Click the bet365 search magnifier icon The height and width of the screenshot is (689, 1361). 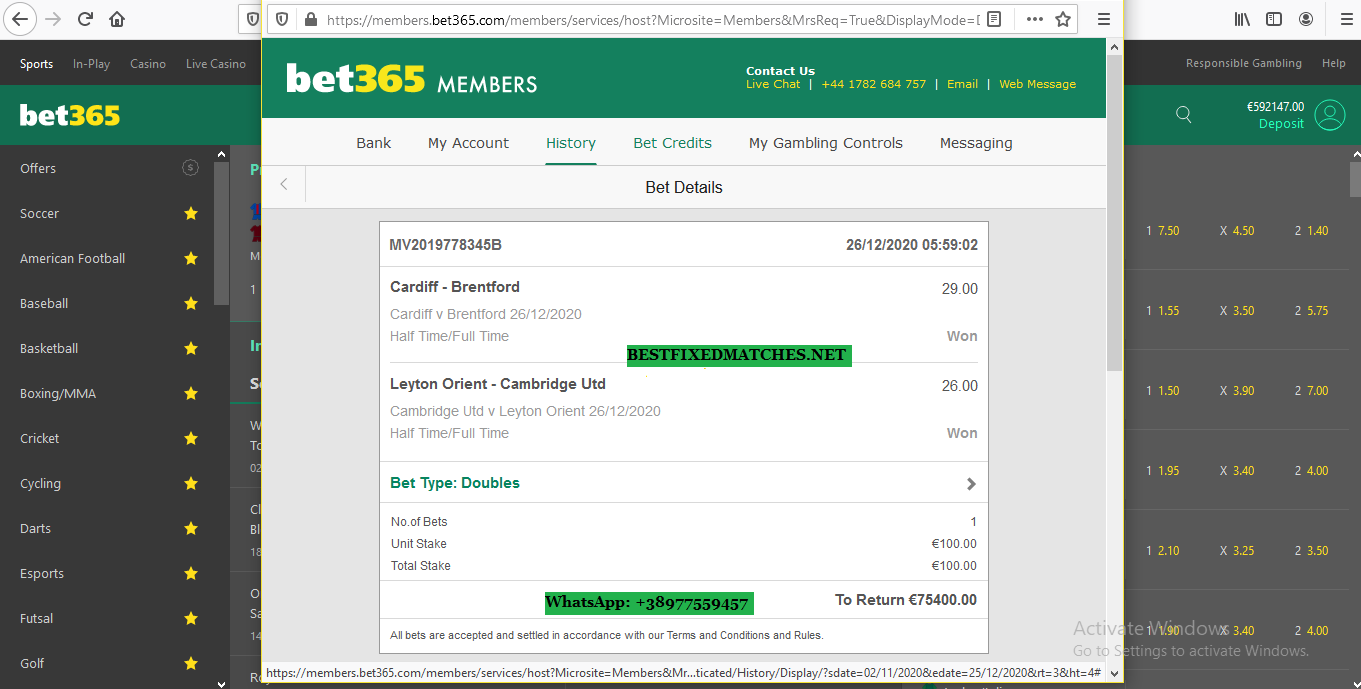(x=1184, y=115)
